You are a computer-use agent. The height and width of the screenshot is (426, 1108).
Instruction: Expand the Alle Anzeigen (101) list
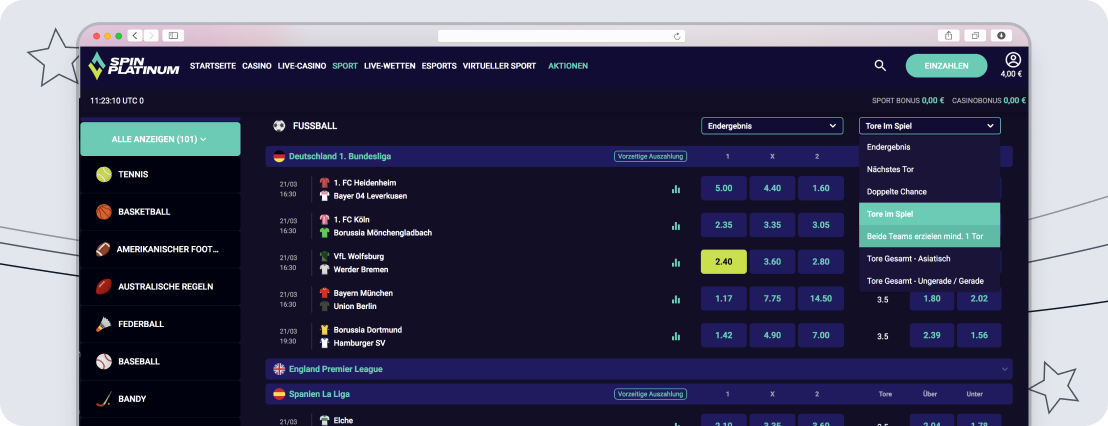(x=160, y=139)
